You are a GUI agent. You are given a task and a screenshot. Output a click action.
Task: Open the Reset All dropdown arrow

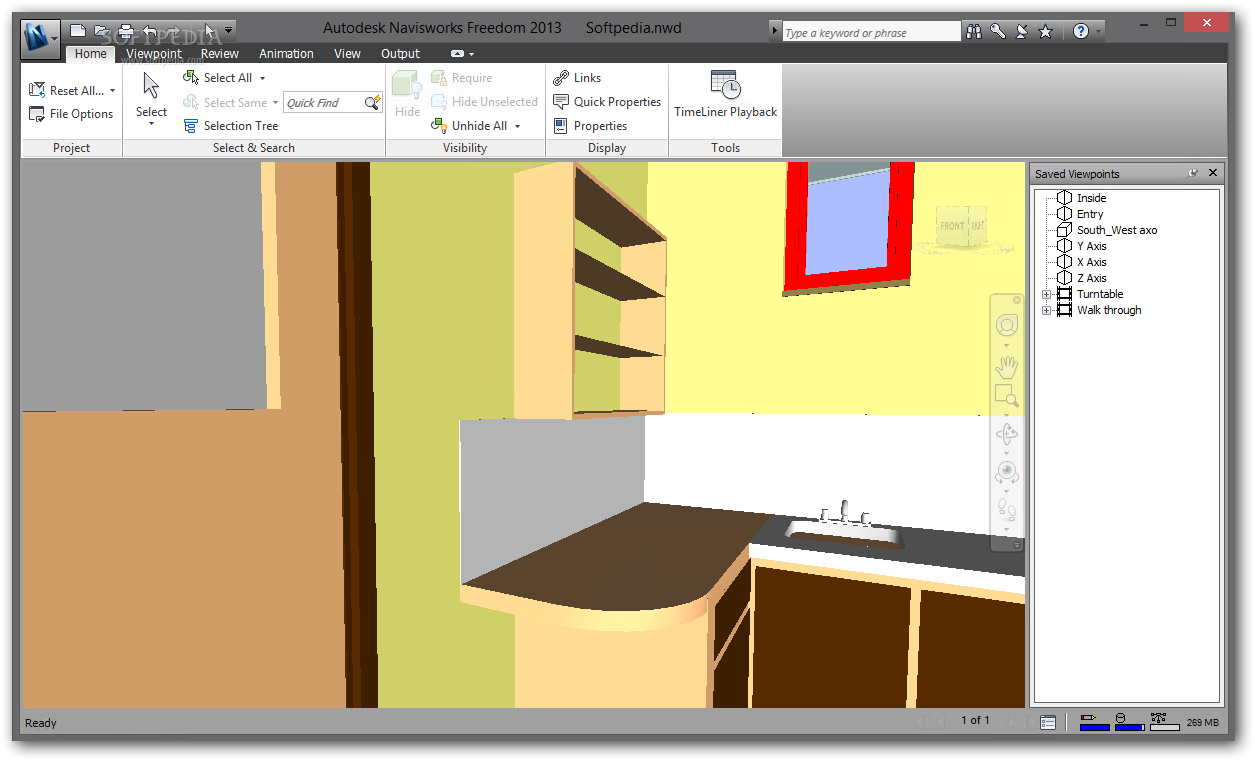[x=112, y=91]
